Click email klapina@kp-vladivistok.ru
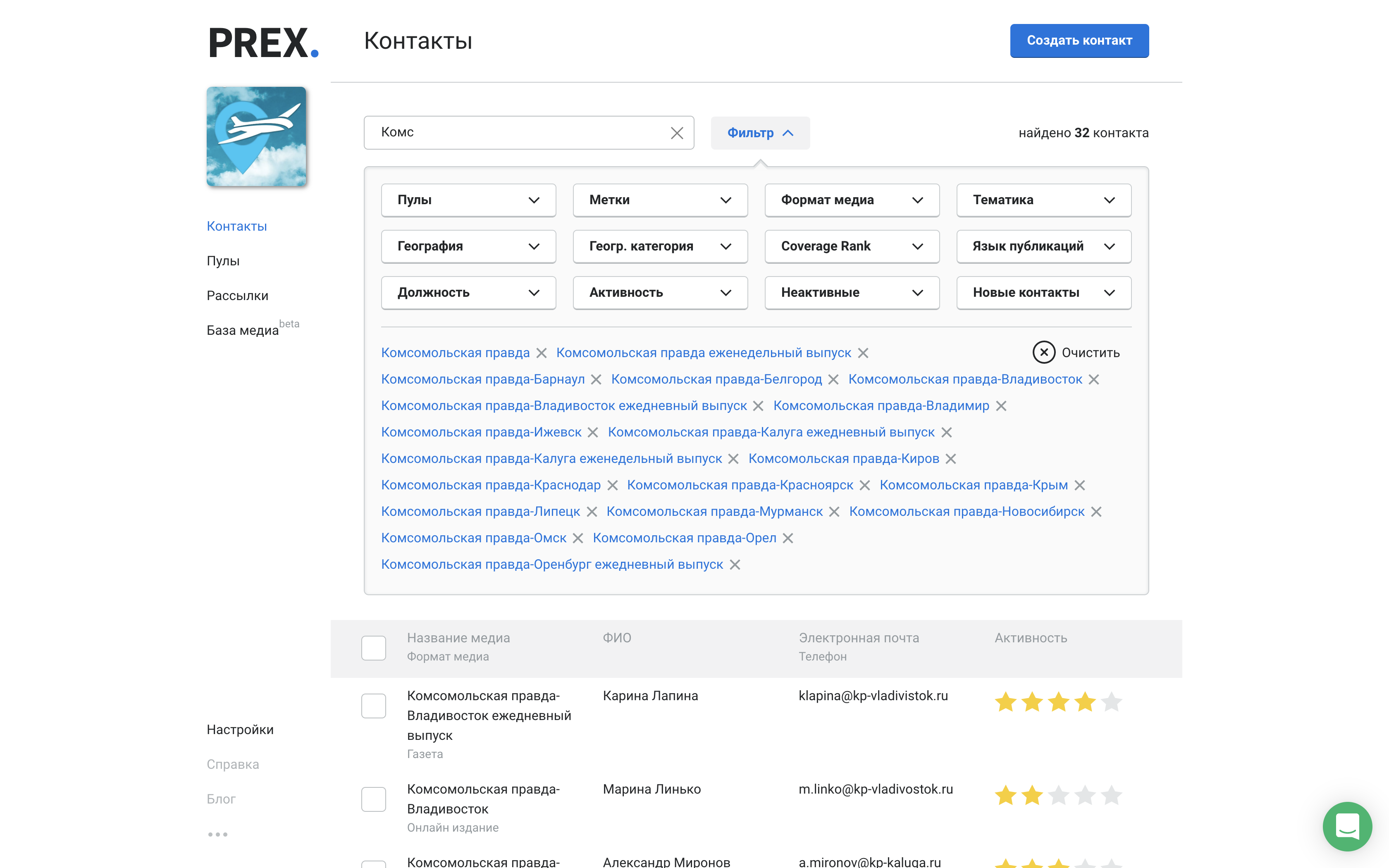Screen dimensions: 1389x868 click(873, 696)
